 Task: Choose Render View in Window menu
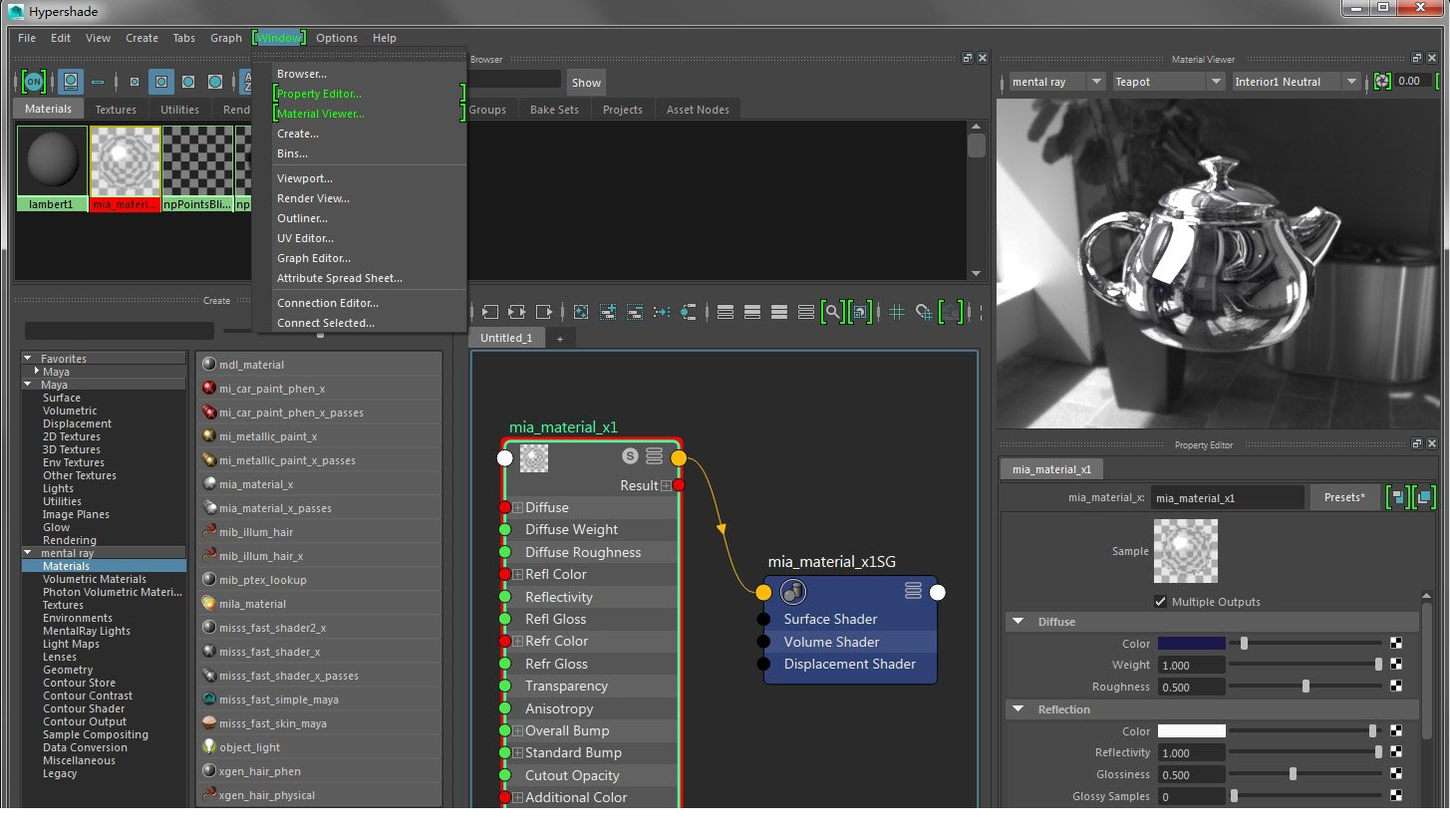(313, 198)
